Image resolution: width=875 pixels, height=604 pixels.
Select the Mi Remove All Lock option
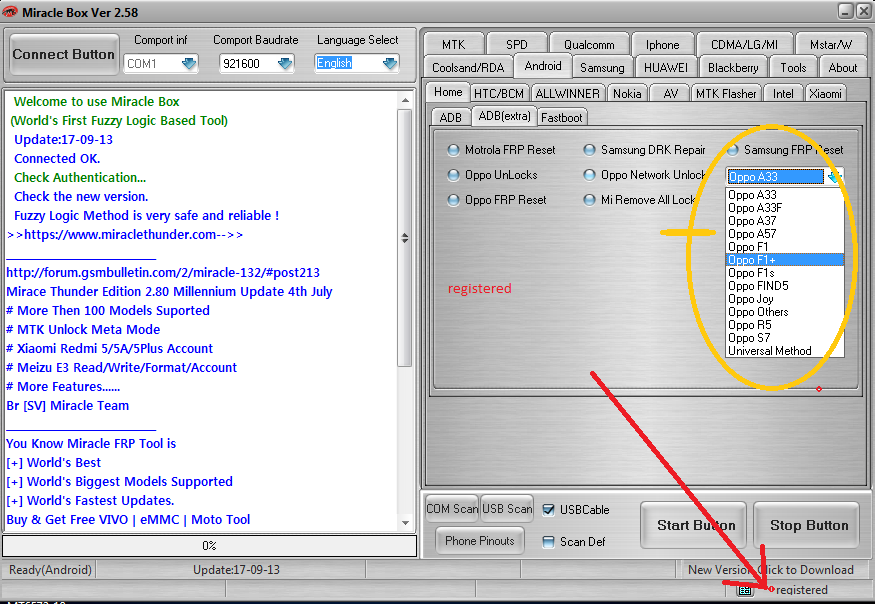pyautogui.click(x=589, y=200)
